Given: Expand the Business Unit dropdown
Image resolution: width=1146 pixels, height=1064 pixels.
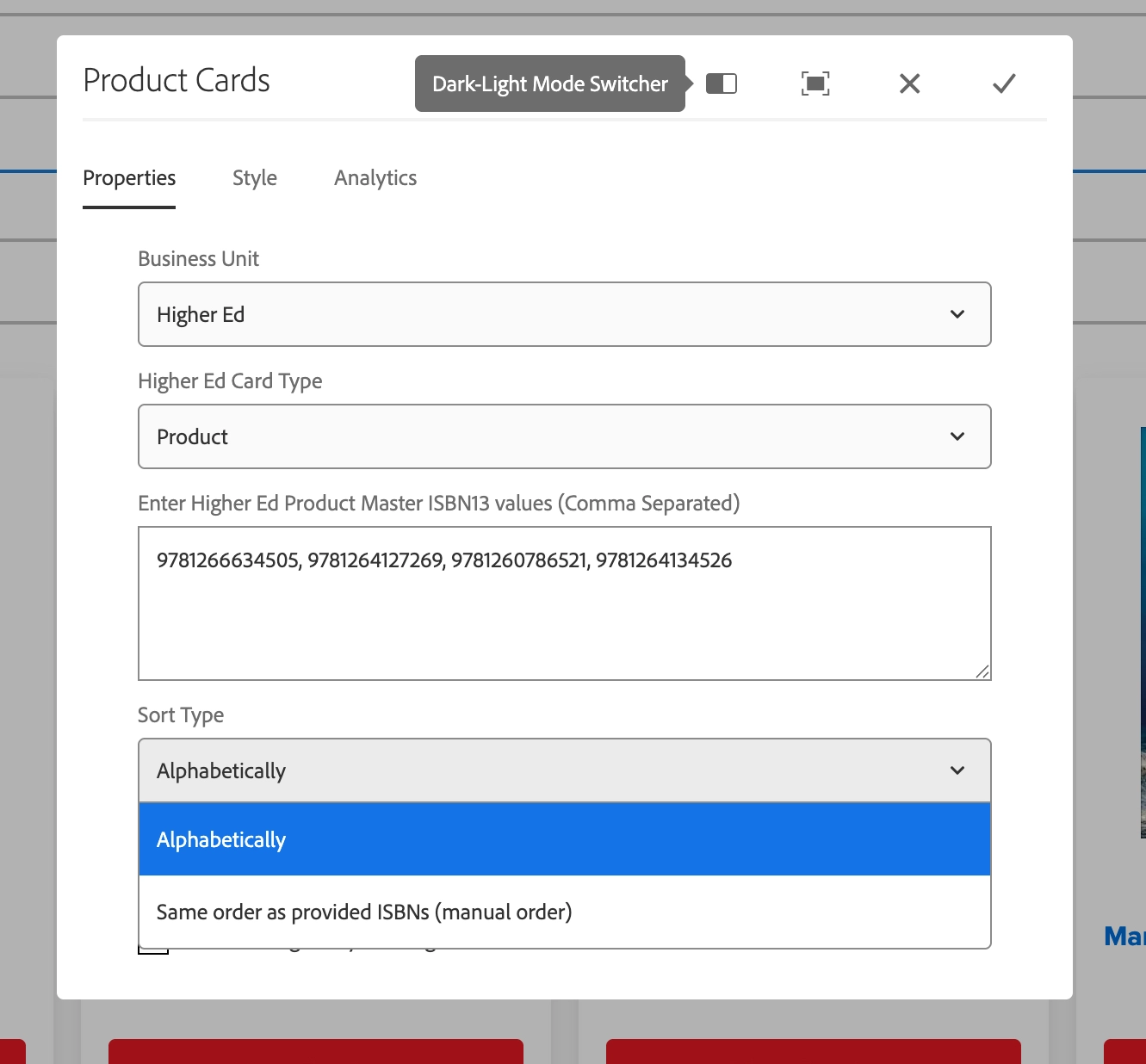Looking at the screenshot, I should (564, 314).
